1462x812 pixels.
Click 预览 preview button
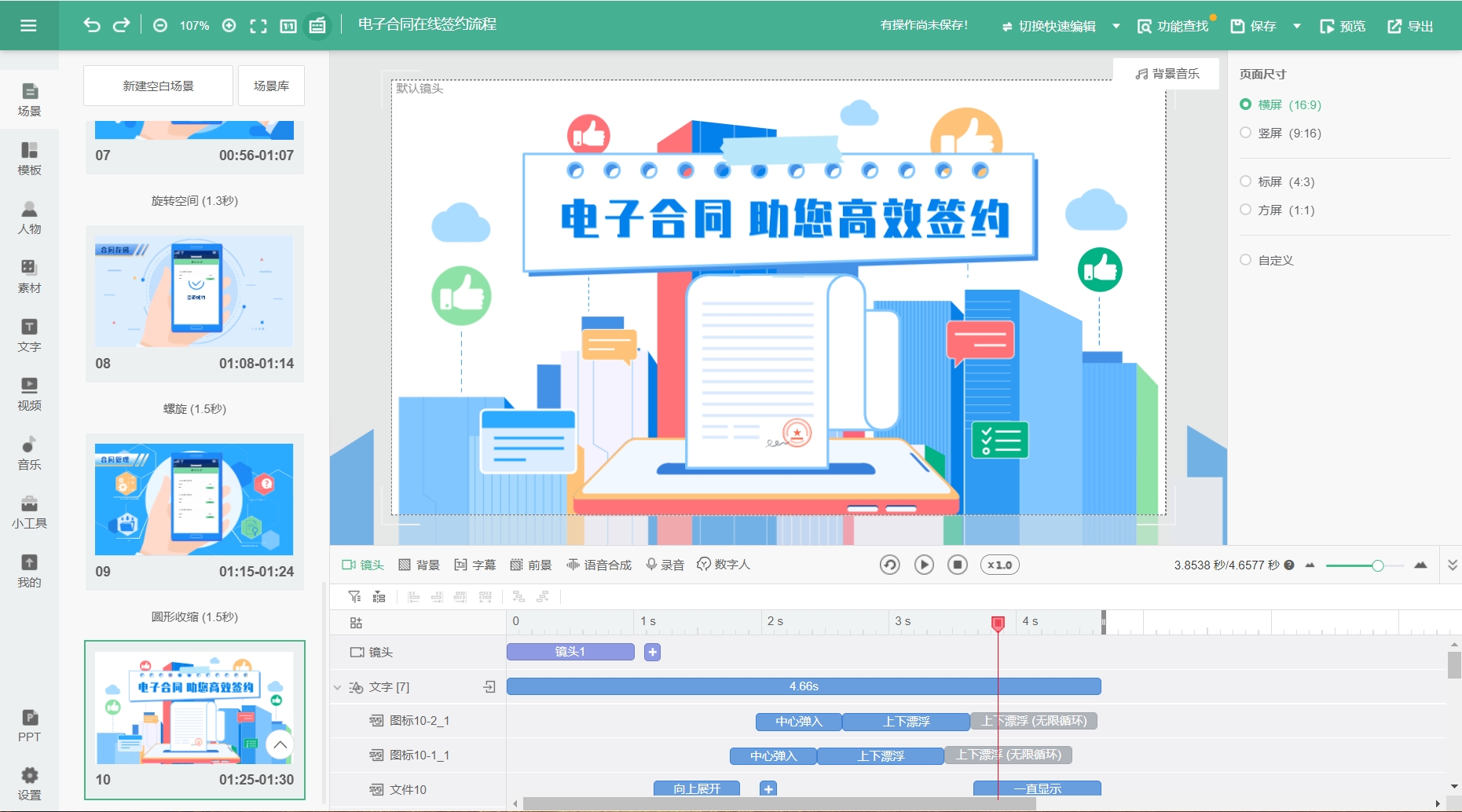1342,26
